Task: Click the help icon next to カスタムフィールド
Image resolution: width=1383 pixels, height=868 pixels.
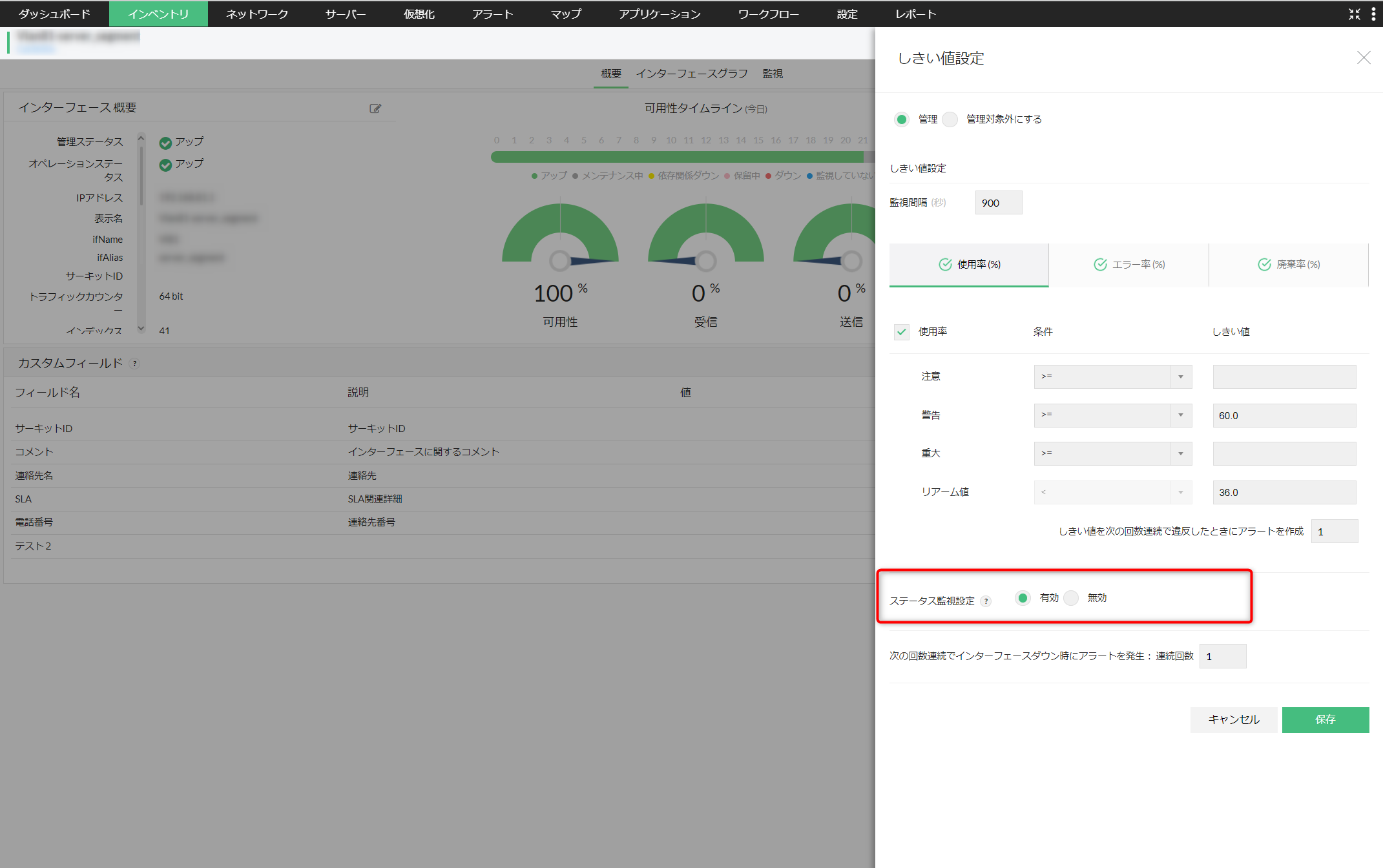Action: (x=135, y=364)
